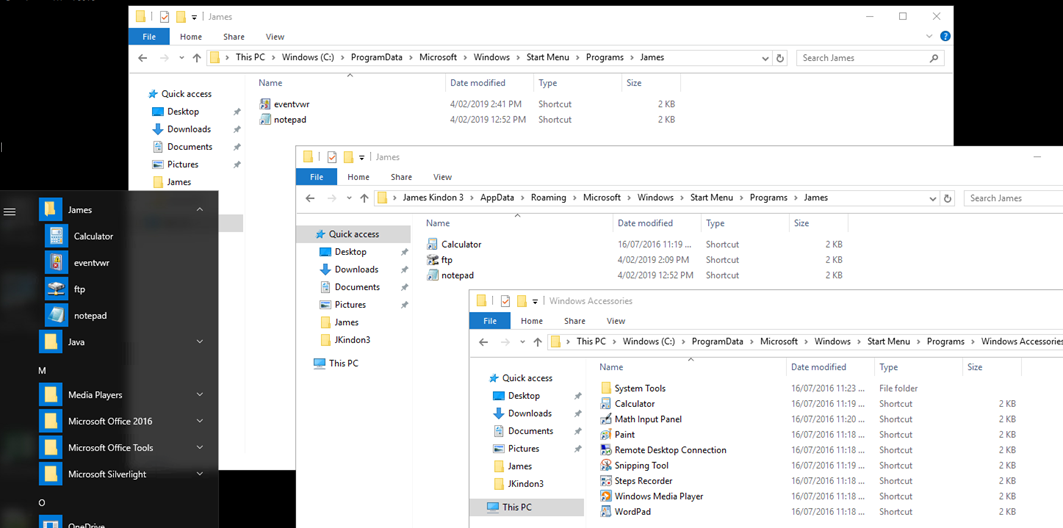Select Math Input Panel shortcut
This screenshot has width=1063, height=528.
(647, 419)
